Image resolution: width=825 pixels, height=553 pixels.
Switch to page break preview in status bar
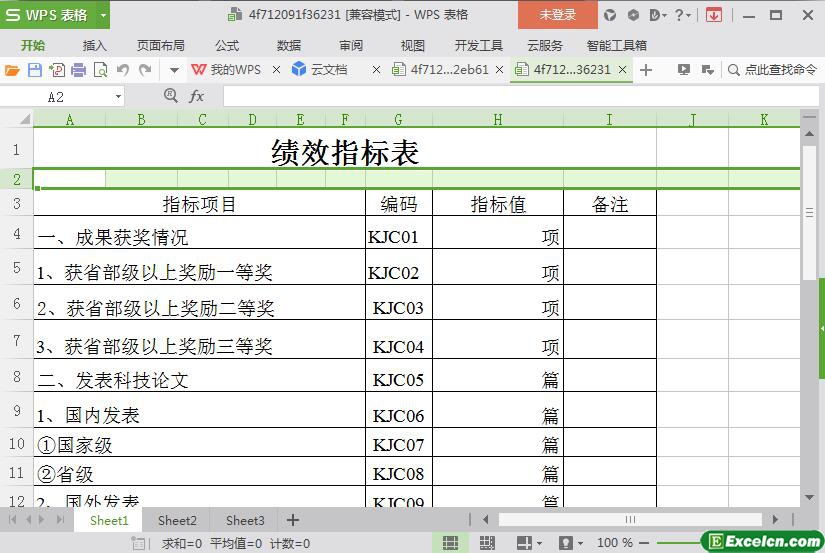487,542
